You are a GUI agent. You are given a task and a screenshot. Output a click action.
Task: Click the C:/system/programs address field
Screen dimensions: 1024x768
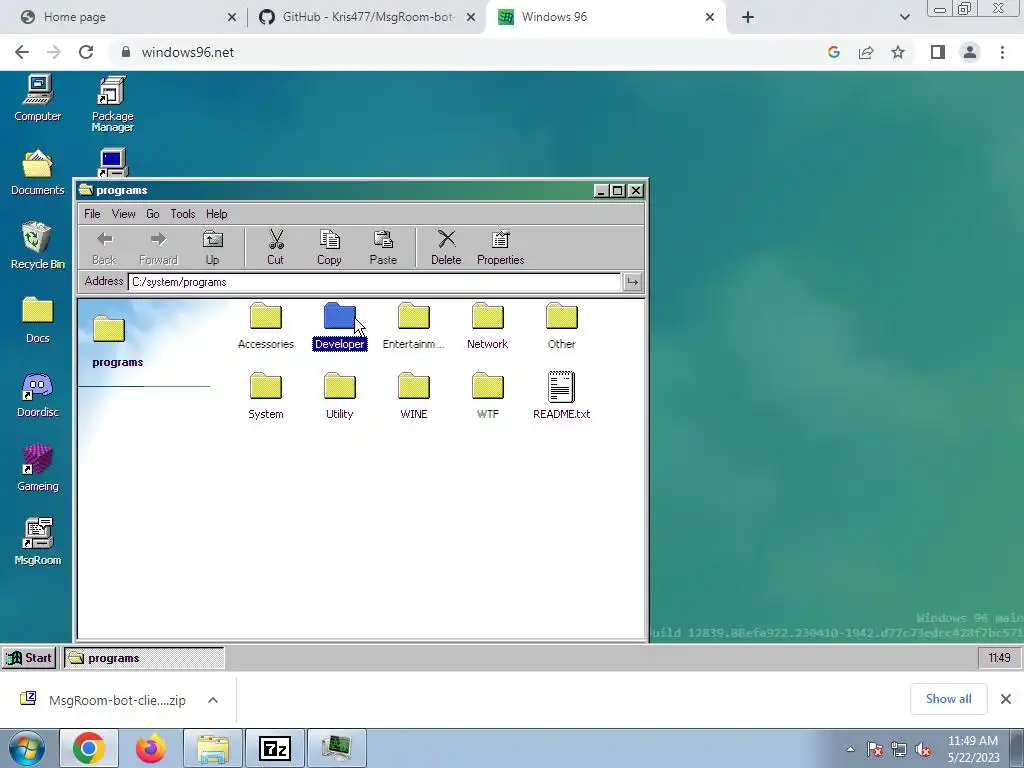[x=374, y=282]
